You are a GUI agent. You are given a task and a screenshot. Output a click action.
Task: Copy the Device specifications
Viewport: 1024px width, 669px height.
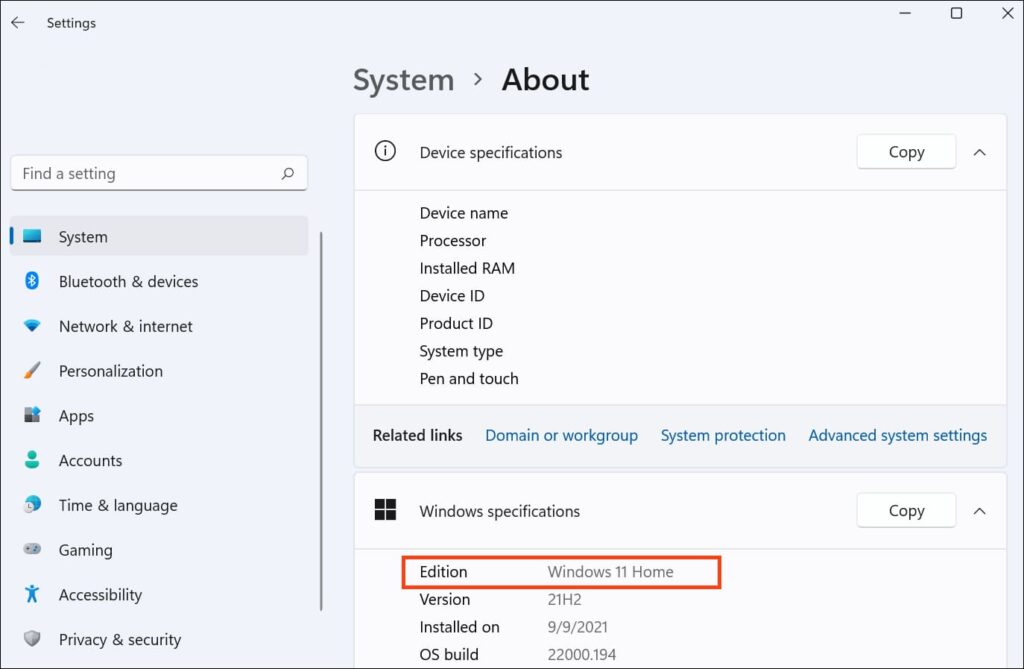tap(906, 152)
